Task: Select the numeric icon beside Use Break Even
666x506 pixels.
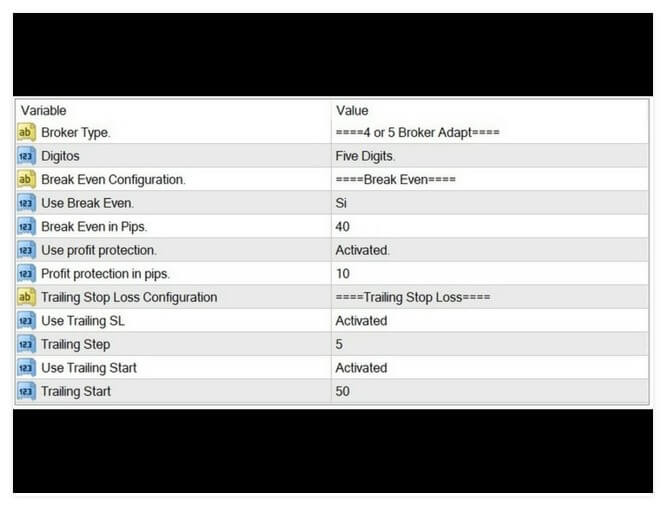Action: pyautogui.click(x=26, y=203)
